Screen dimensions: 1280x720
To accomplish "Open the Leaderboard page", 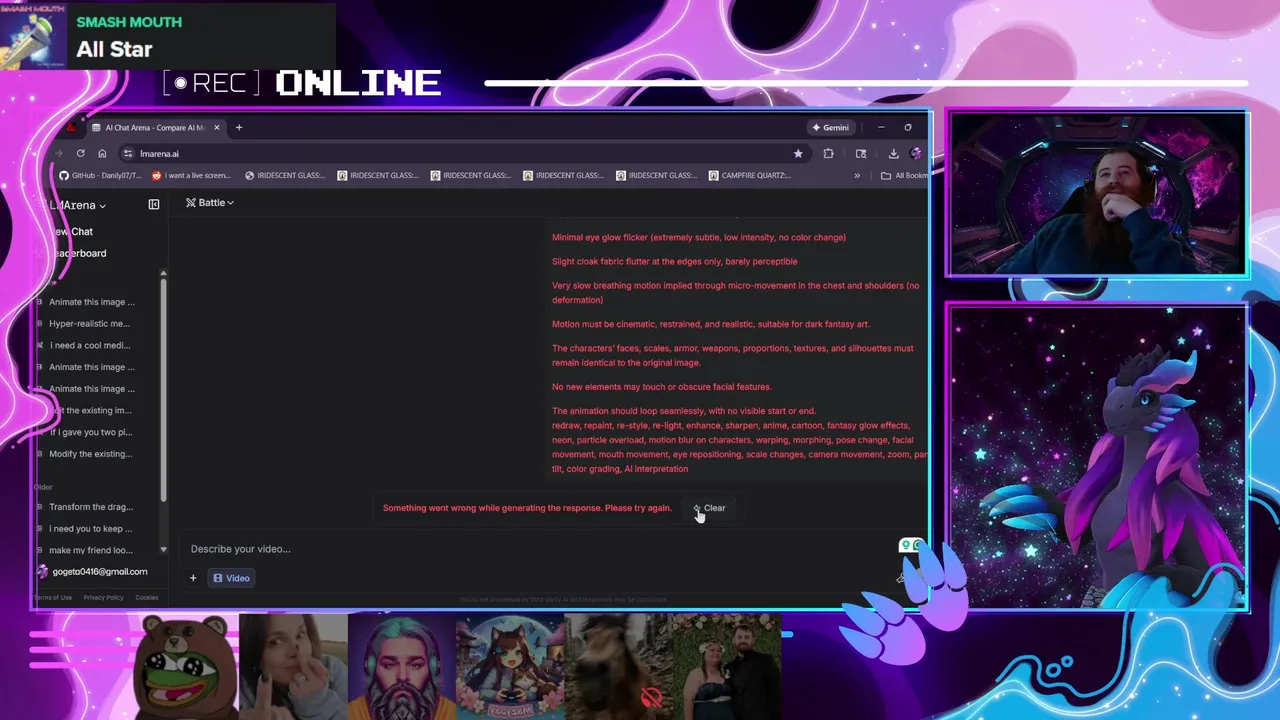I will (x=78, y=253).
